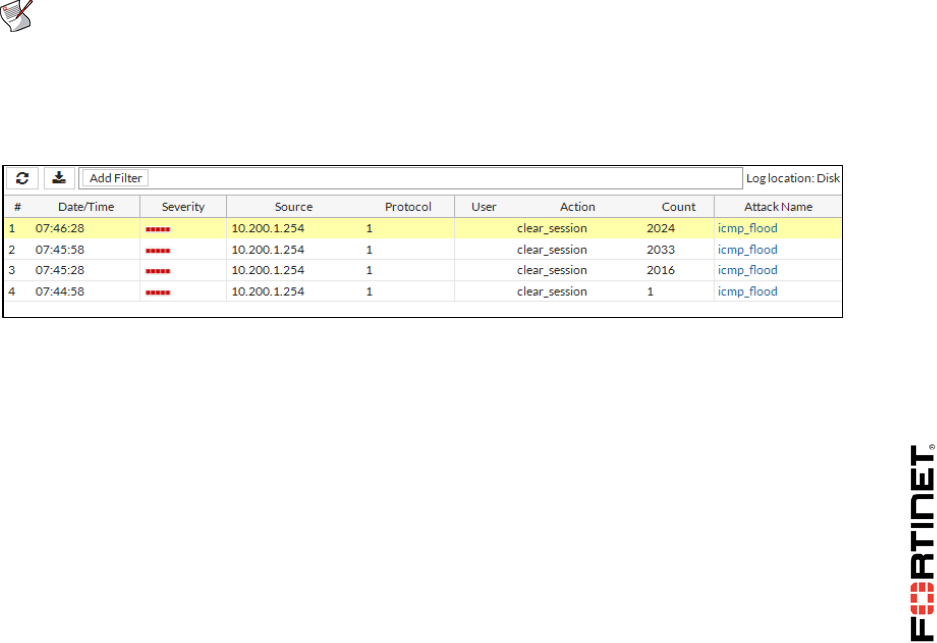Select the Source column header

click(x=293, y=207)
